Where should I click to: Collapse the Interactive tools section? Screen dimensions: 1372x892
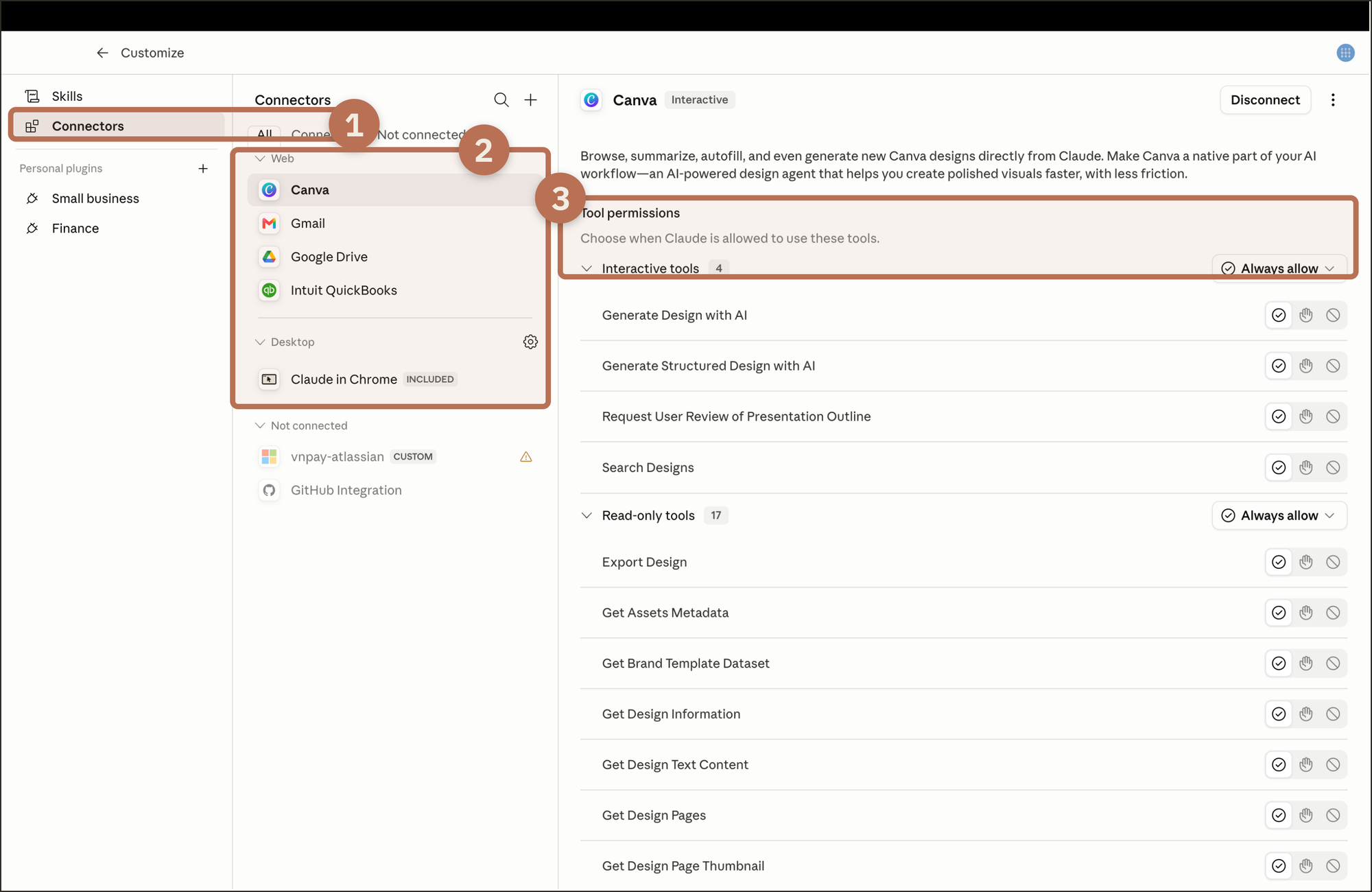pyautogui.click(x=587, y=268)
